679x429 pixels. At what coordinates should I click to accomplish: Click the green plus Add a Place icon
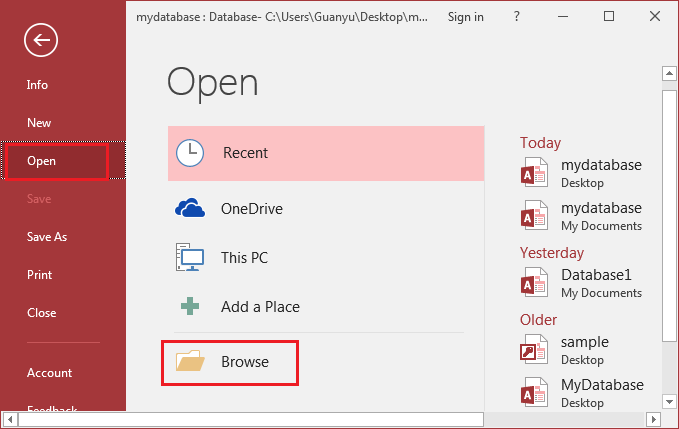(190, 306)
